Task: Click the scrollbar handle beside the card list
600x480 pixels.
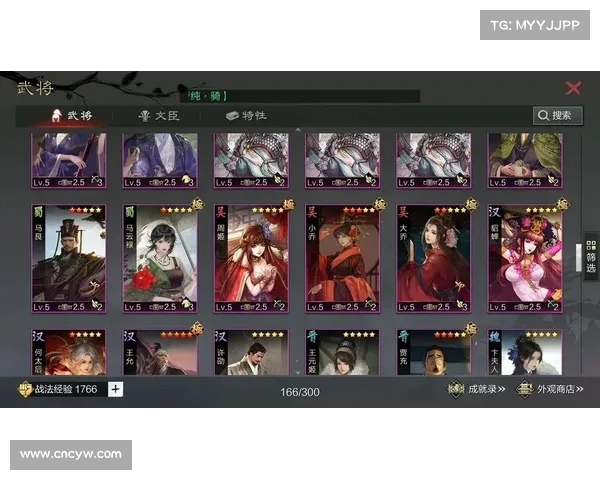Action: (x=579, y=258)
